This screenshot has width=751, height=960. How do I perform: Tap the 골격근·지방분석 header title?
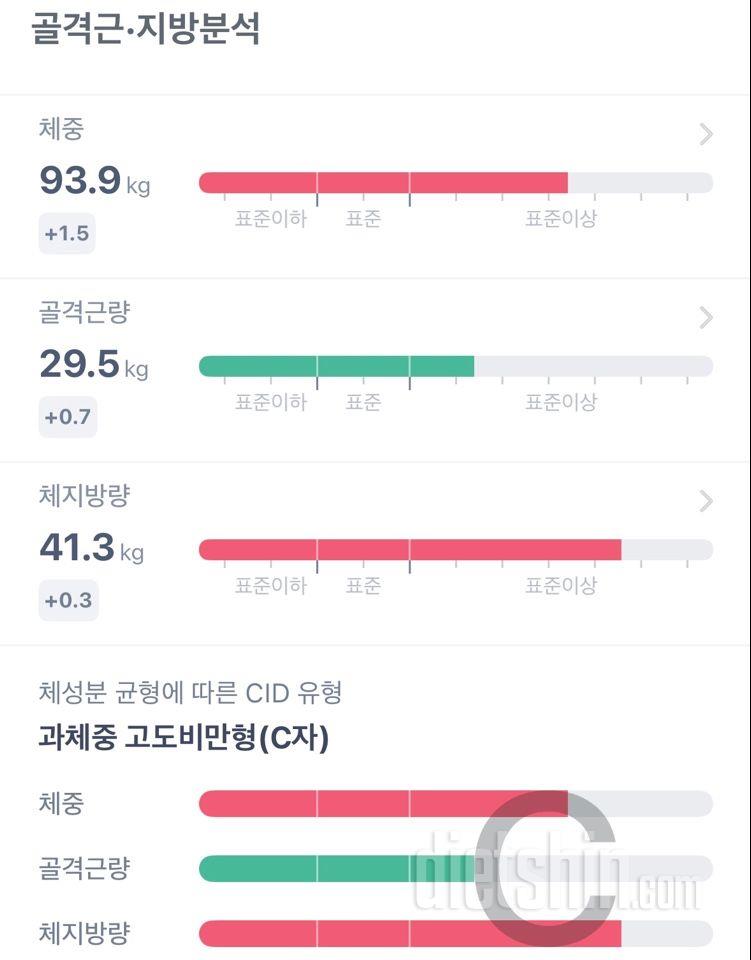tap(146, 28)
